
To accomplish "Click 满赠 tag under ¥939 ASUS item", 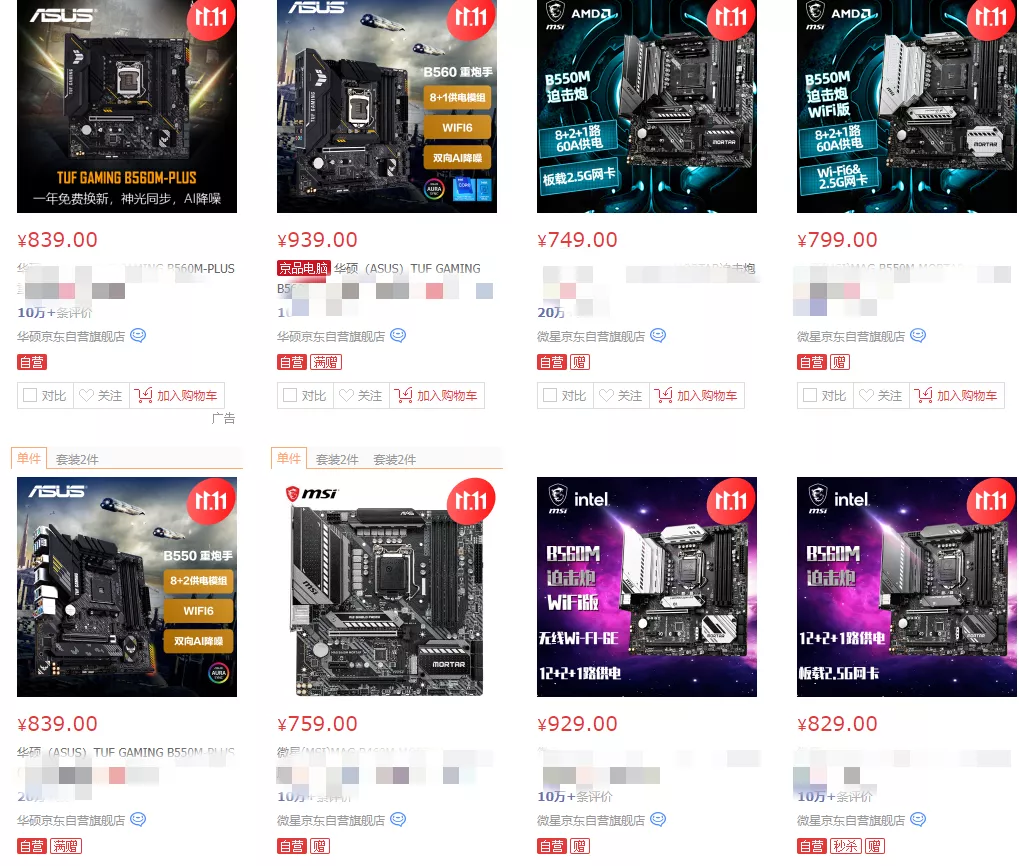I will 326,362.
